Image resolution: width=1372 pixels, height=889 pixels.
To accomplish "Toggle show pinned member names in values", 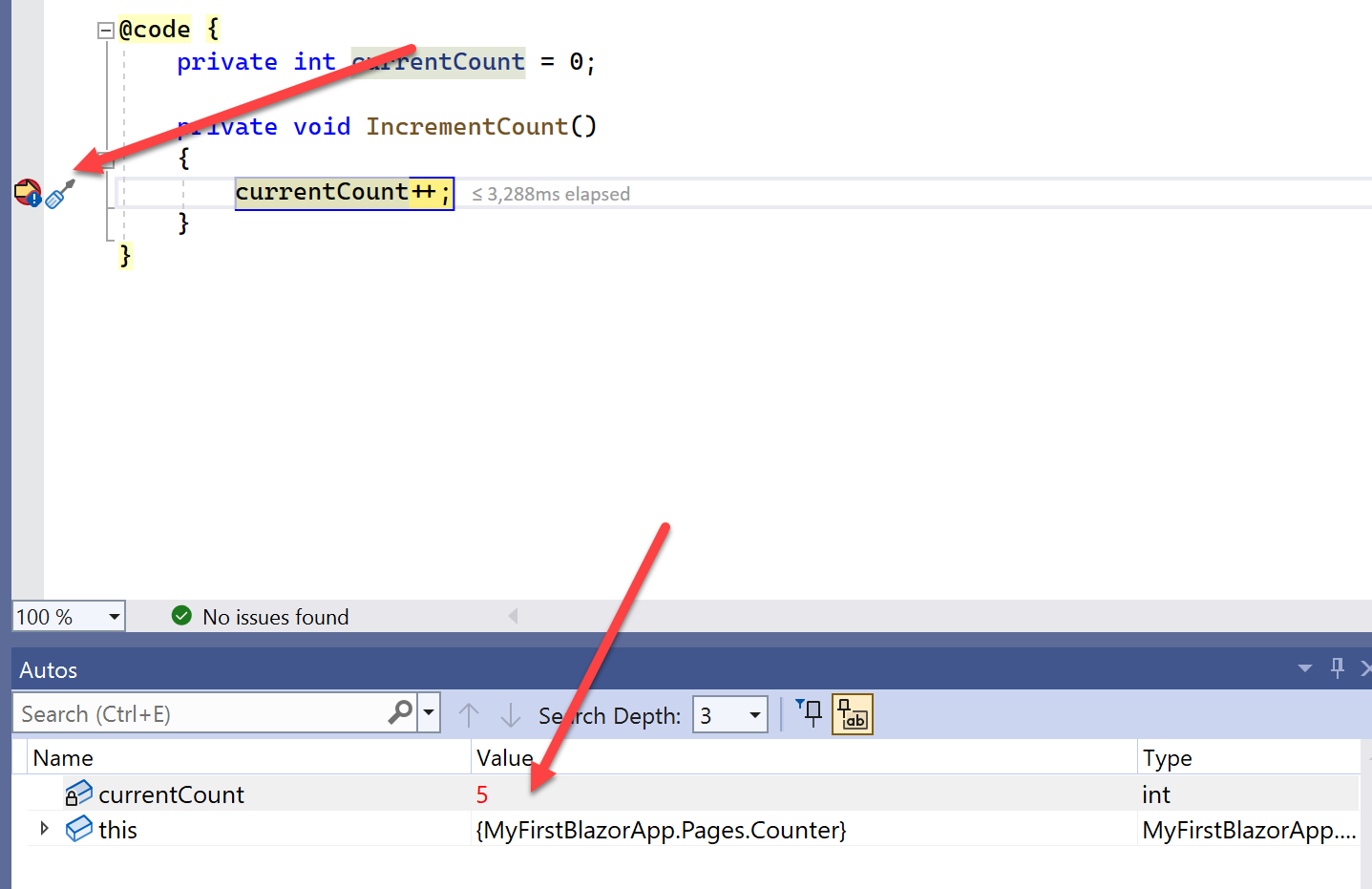I will (x=852, y=713).
